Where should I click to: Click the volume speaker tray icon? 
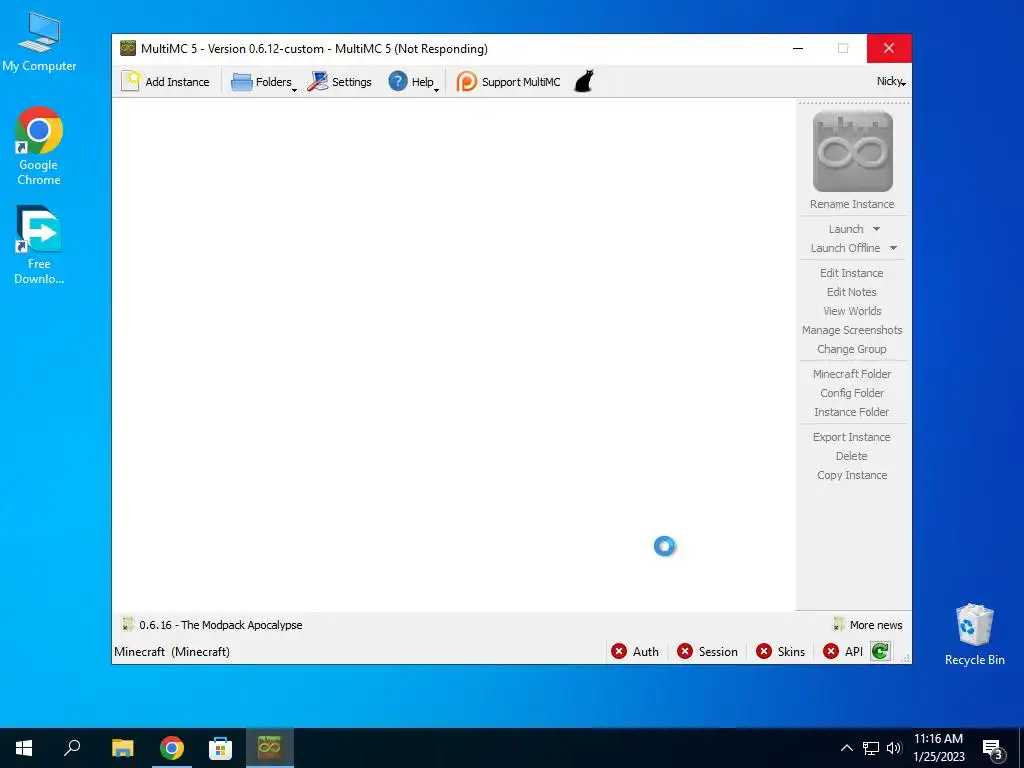894,748
